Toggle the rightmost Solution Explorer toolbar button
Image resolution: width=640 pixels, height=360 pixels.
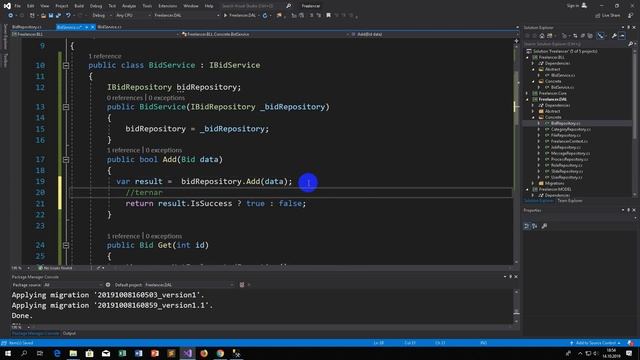[622, 36]
